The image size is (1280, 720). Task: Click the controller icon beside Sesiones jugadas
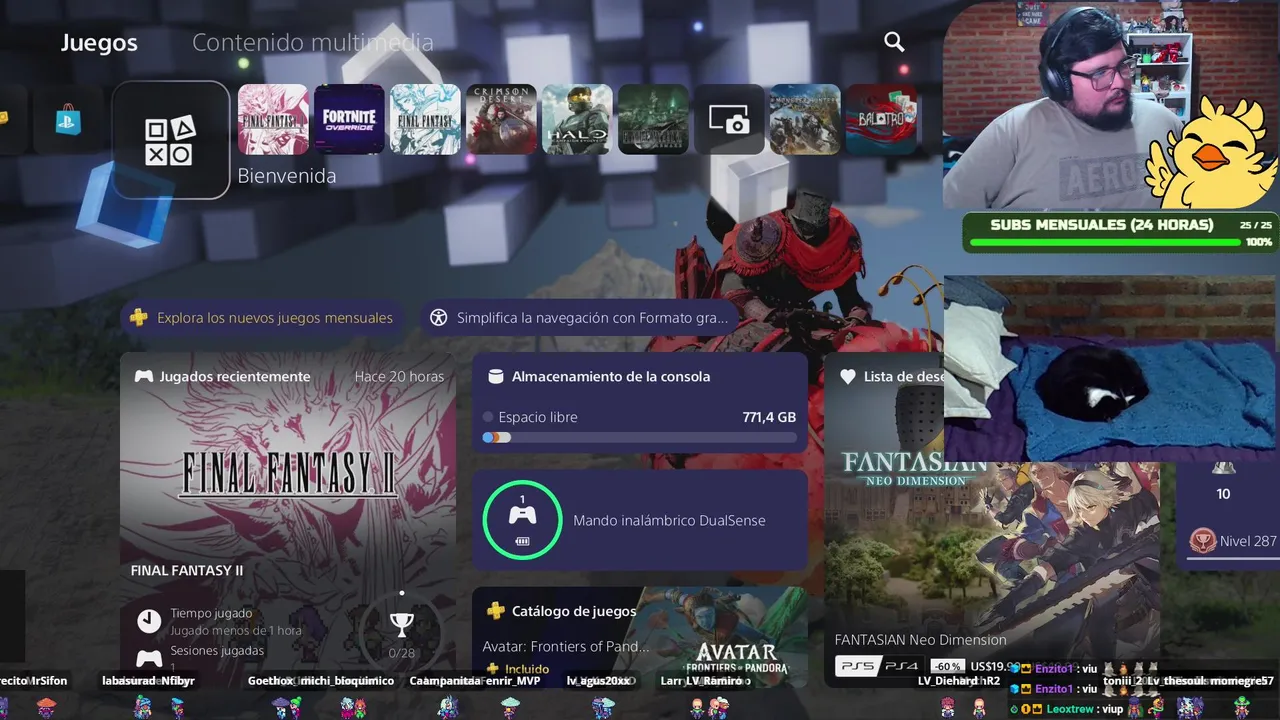(149, 658)
